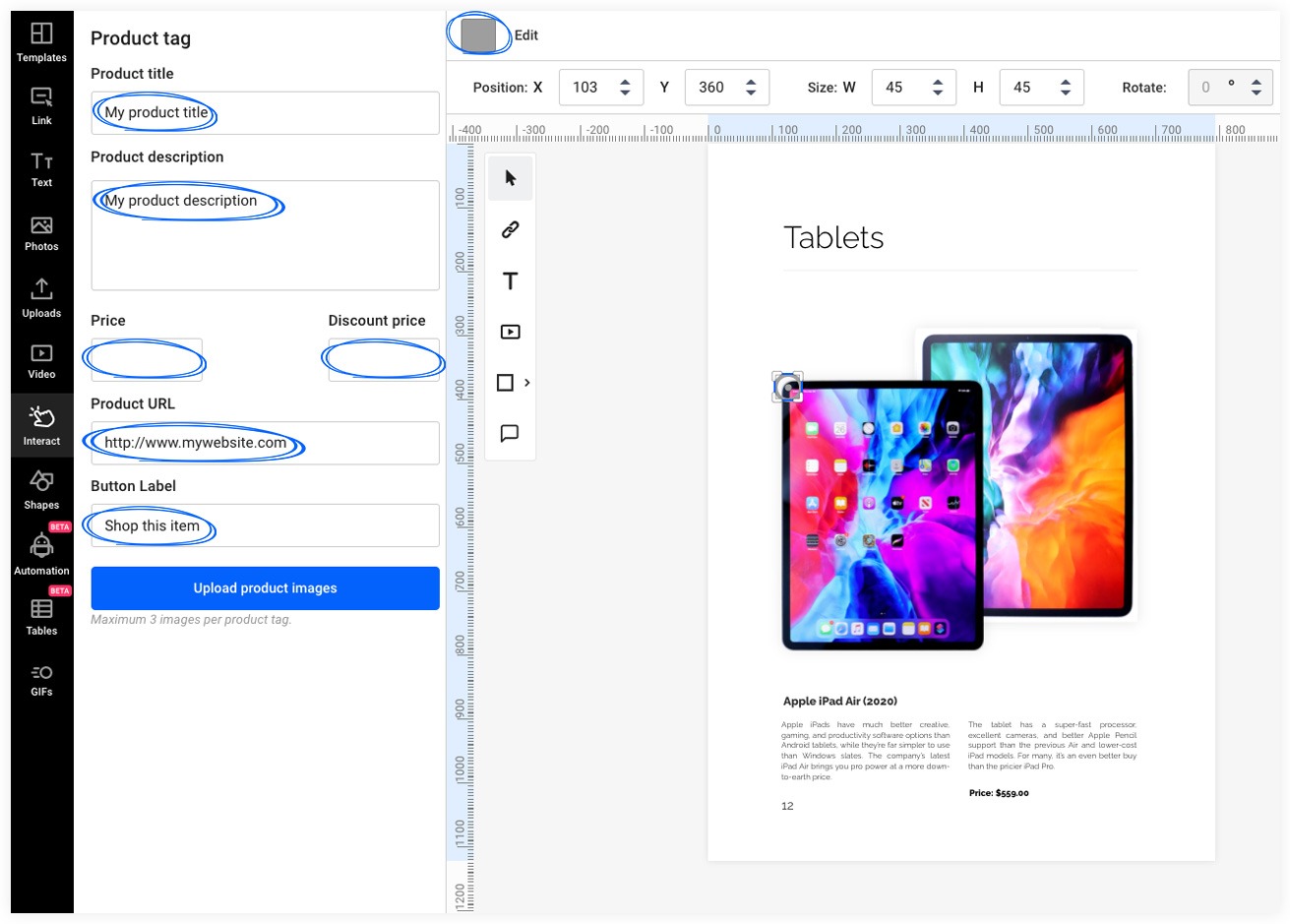Decrease height H with down arrow
1290x924 pixels.
1066,93
